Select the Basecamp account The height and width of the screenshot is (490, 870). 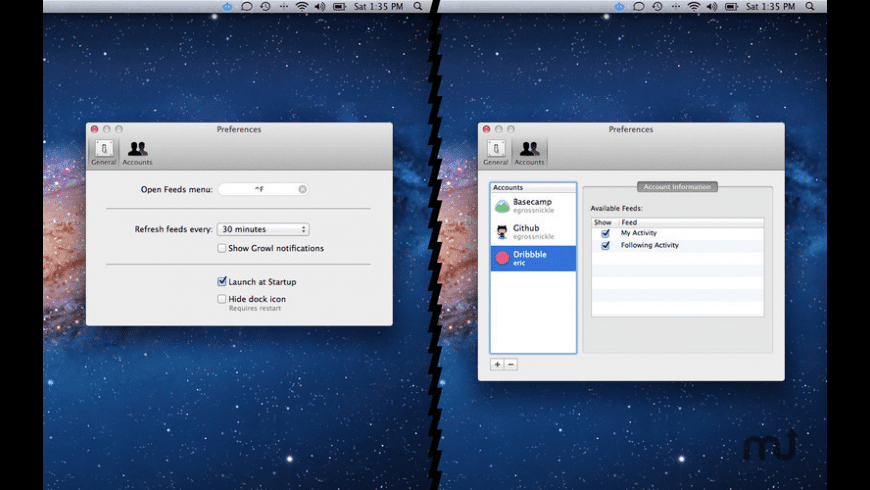coord(533,206)
